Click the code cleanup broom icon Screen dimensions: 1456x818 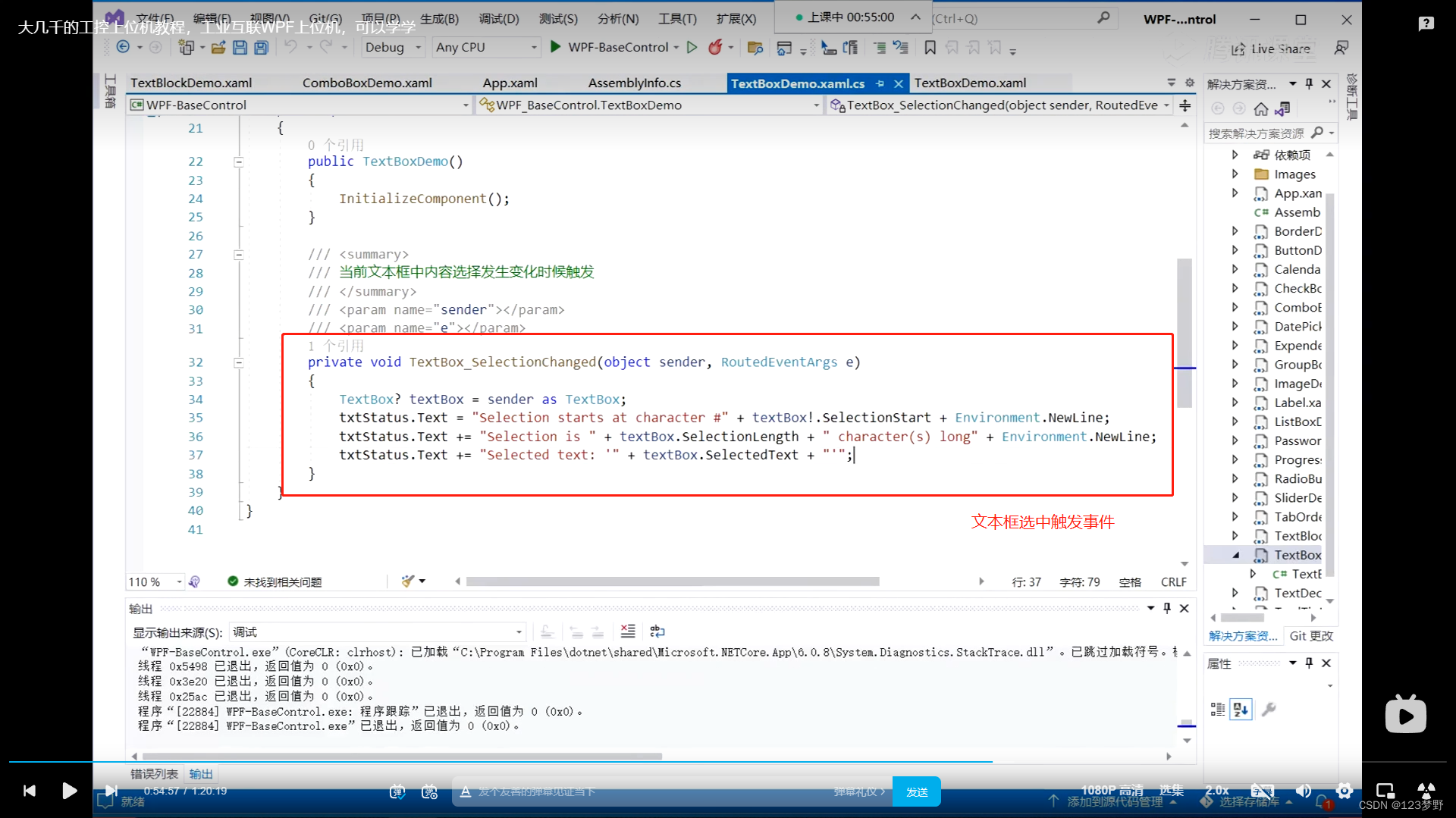(408, 581)
